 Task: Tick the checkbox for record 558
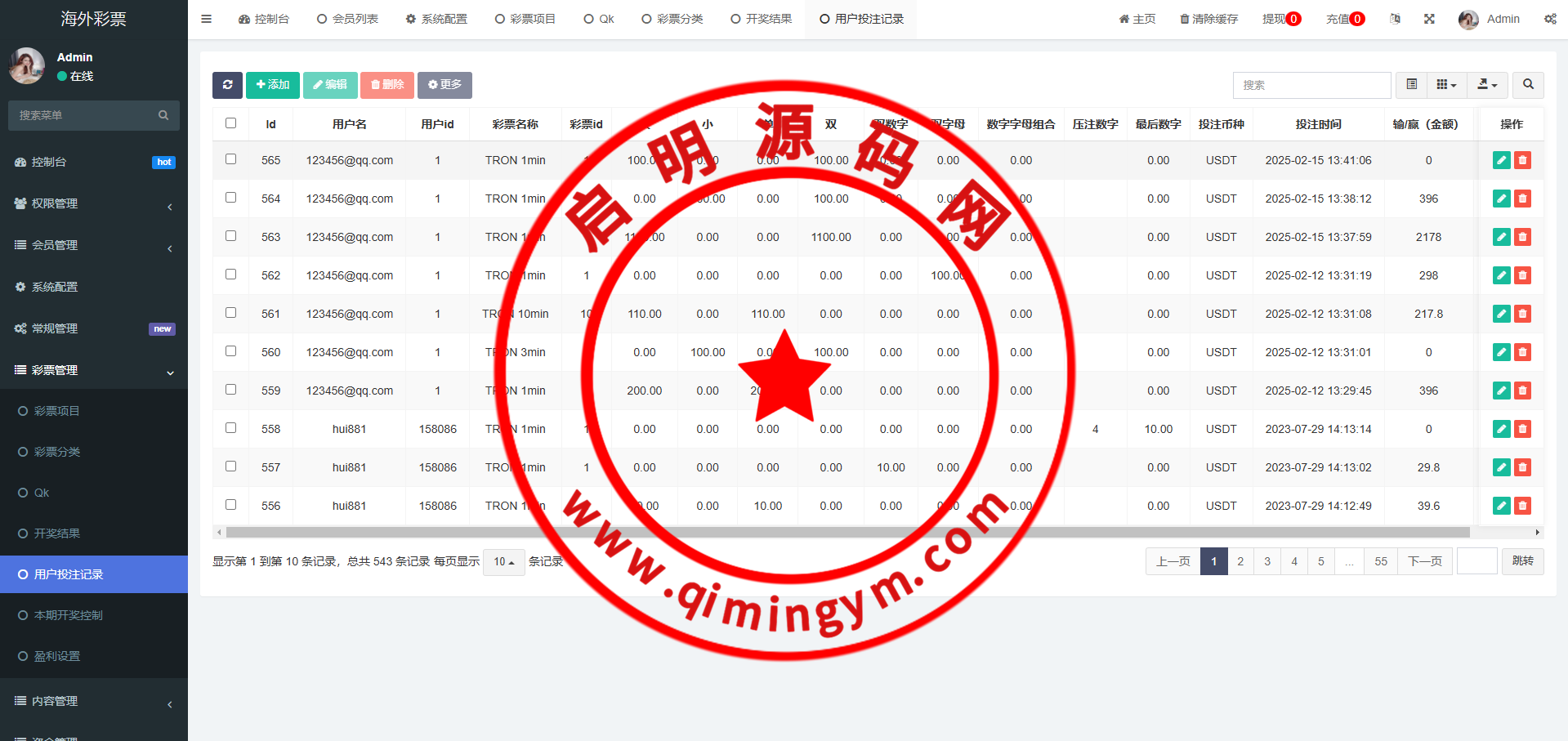point(231,428)
